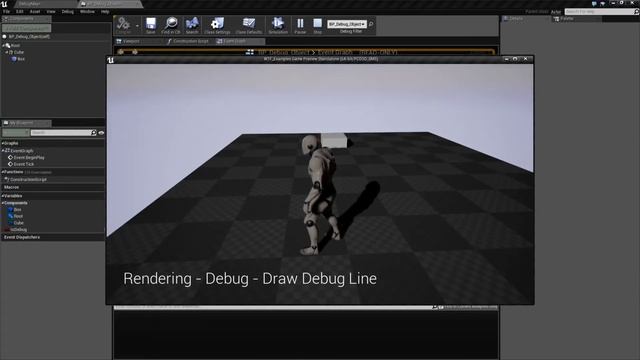Collapse the Components variables group
This screenshot has height=360, width=640.
click(x=2, y=203)
